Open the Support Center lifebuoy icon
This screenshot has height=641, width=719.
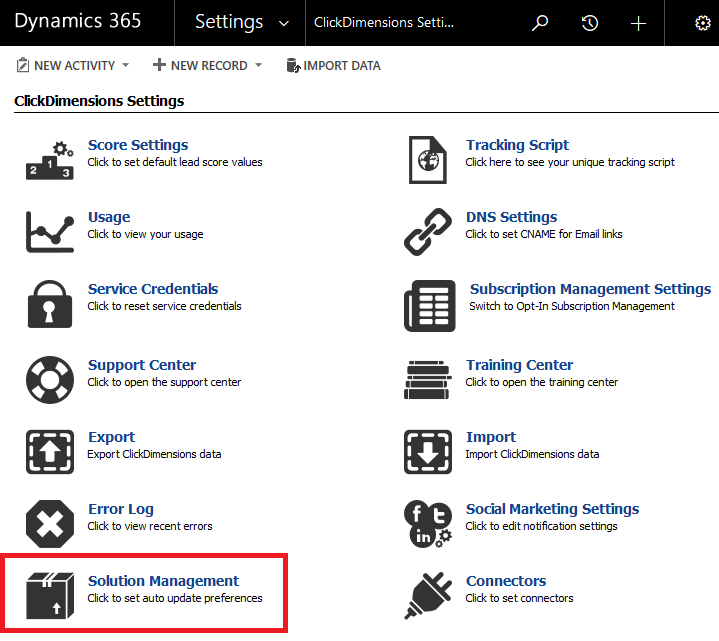(x=50, y=380)
